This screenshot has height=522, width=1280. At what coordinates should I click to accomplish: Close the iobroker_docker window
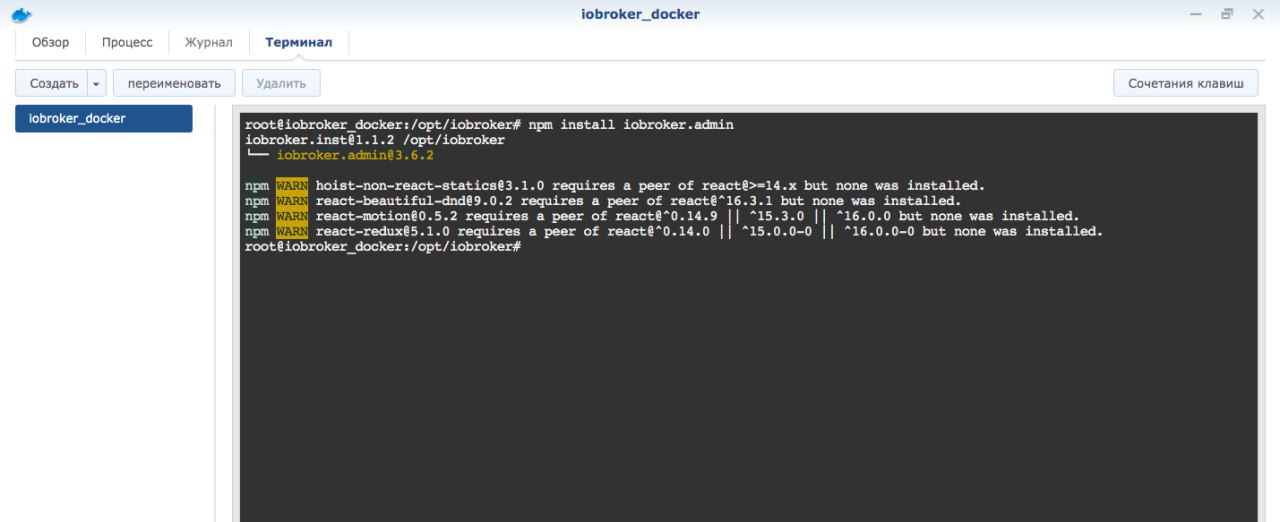(x=1258, y=14)
